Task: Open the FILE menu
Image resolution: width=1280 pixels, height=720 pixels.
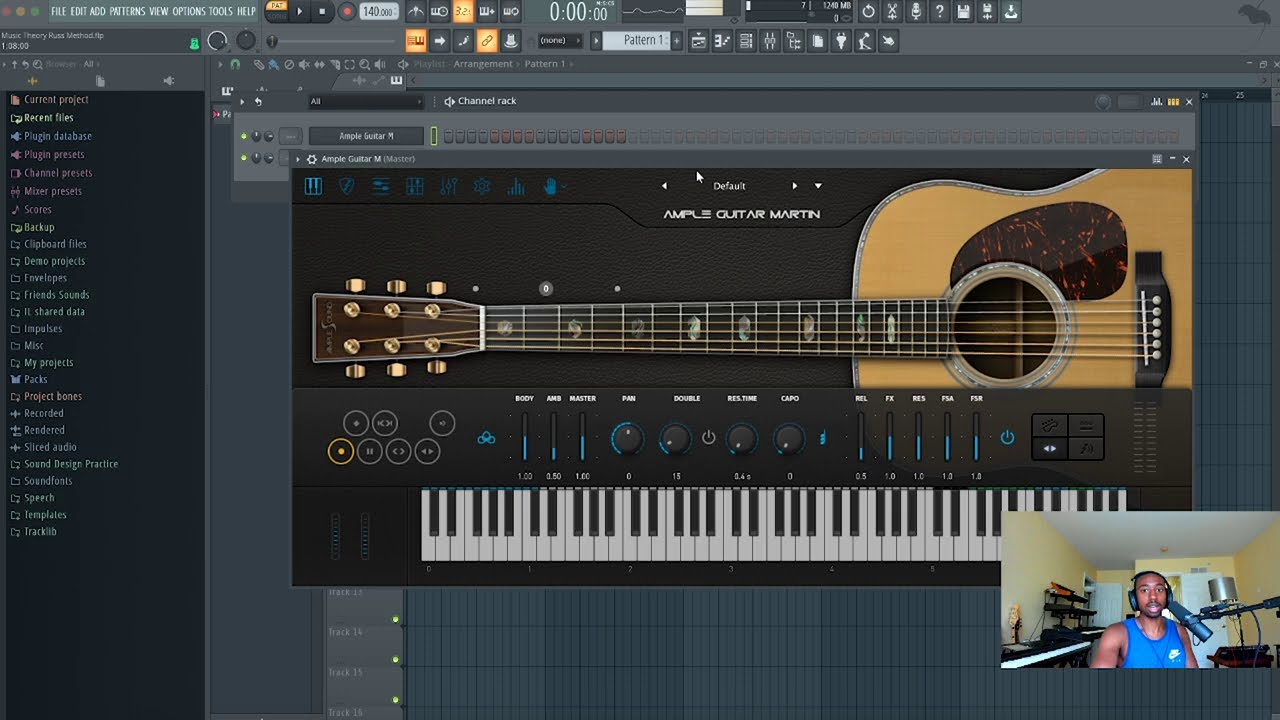Action: [x=59, y=11]
